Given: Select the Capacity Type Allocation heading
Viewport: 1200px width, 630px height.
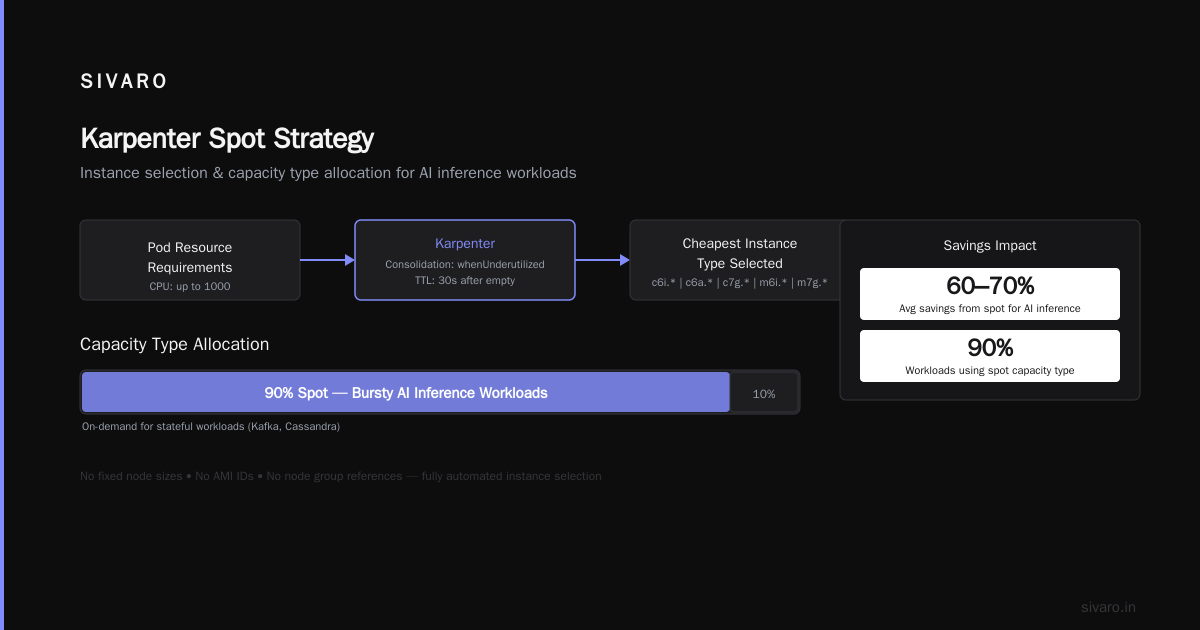Looking at the screenshot, I should click(x=174, y=344).
